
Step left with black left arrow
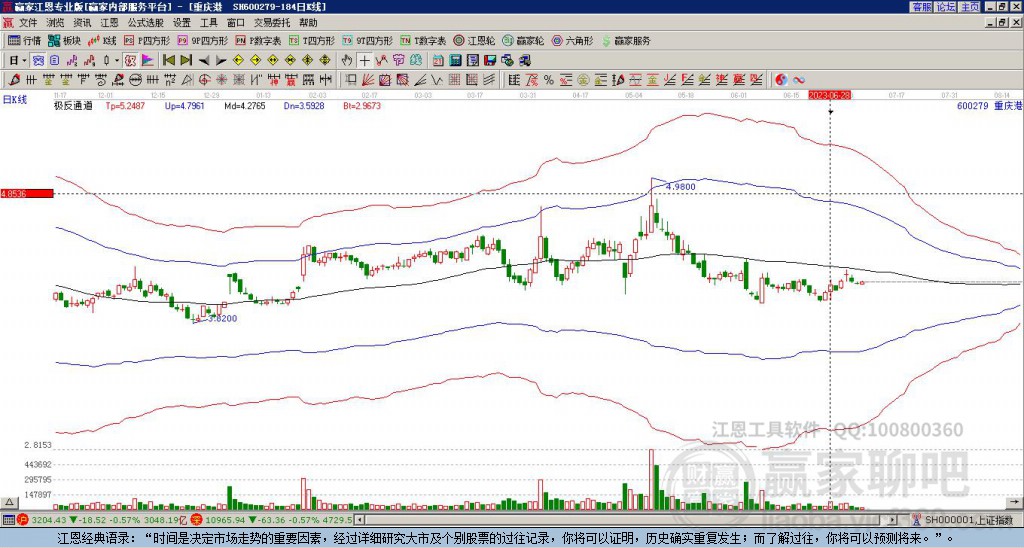(204, 61)
